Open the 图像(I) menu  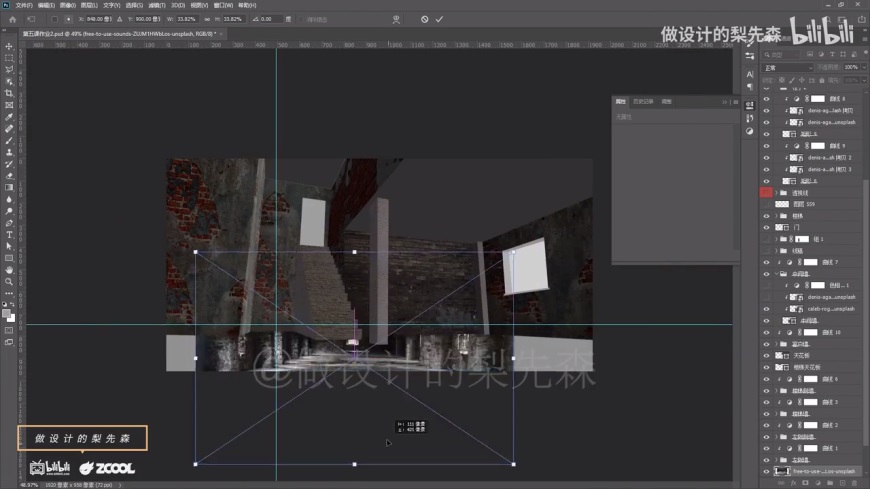point(68,5)
